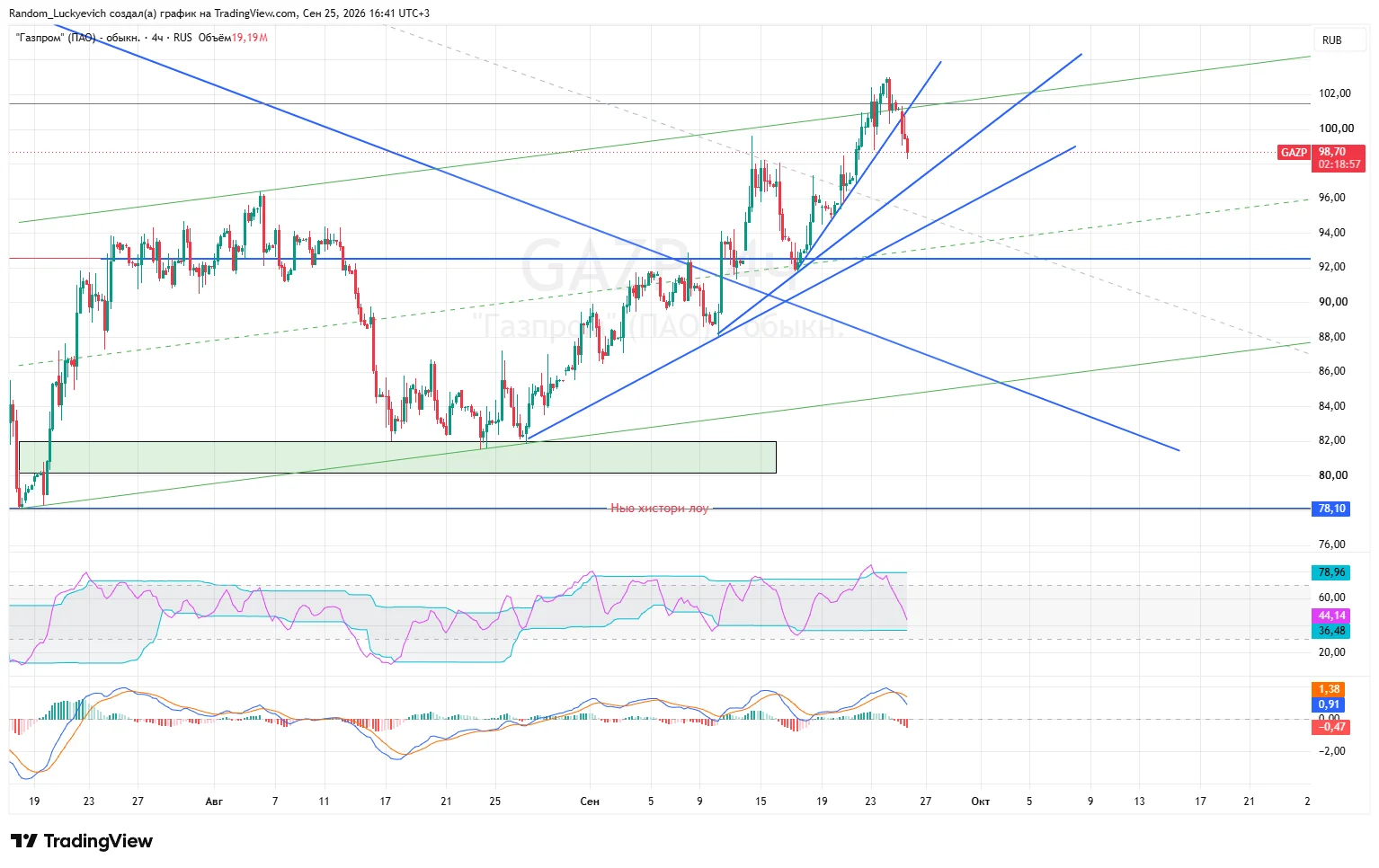Click the Сен month label on time axis

coord(590,802)
